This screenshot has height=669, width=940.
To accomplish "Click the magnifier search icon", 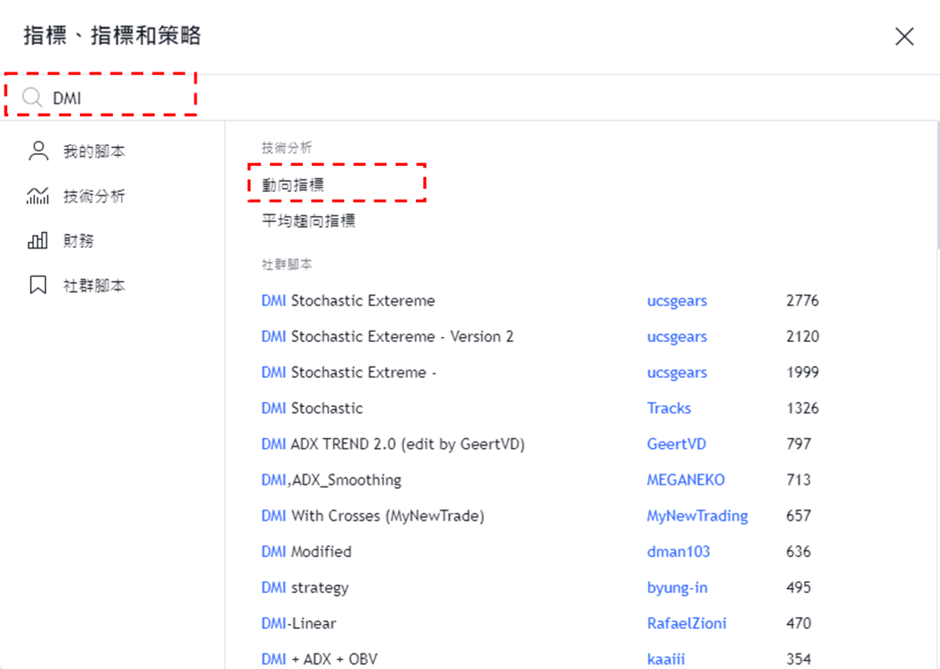I will coord(32,98).
